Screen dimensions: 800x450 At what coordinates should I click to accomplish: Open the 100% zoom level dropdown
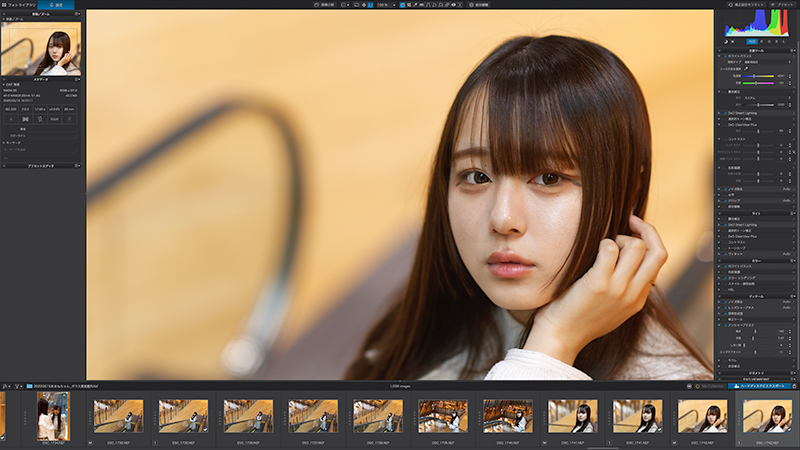pos(387,5)
